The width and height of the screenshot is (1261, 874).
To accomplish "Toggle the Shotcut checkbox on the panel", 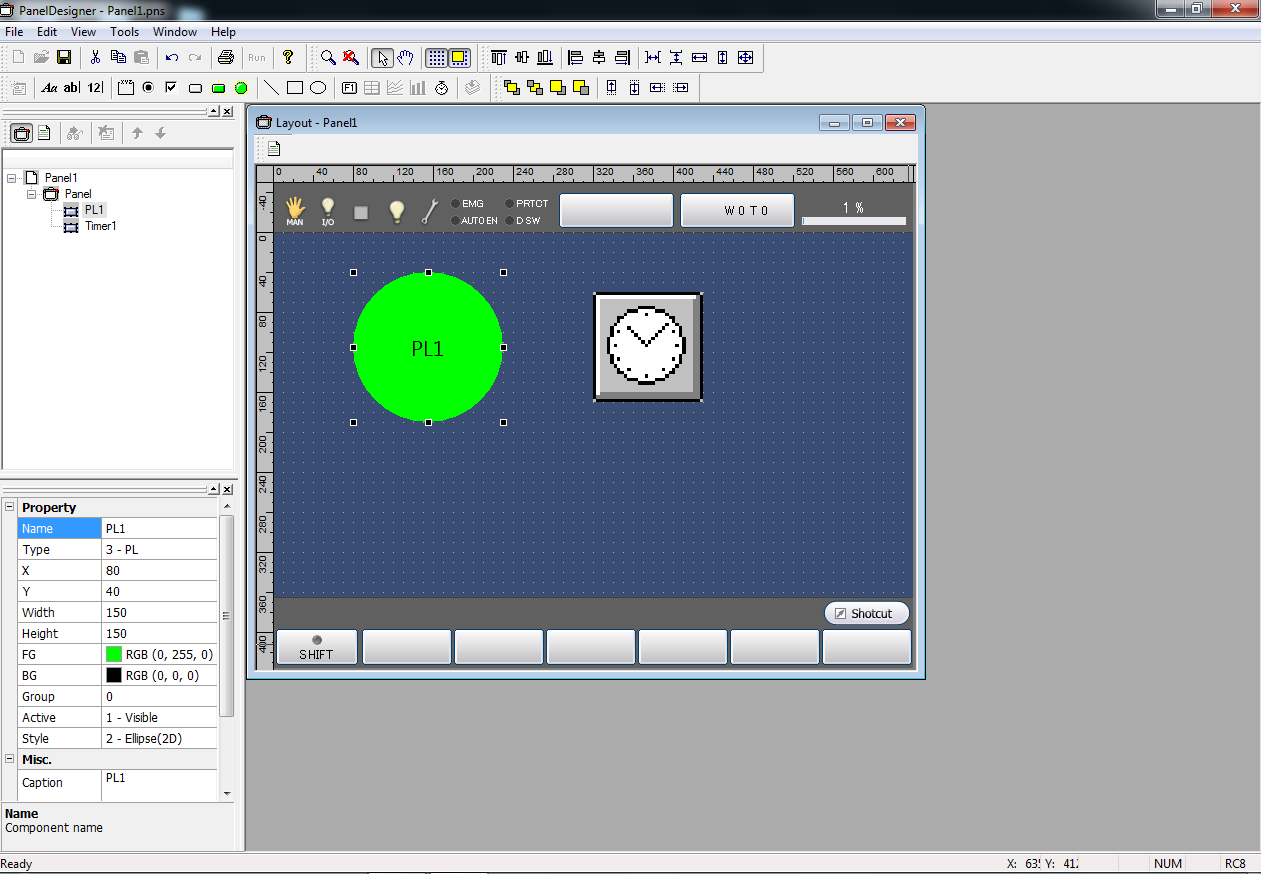I will tap(840, 614).
